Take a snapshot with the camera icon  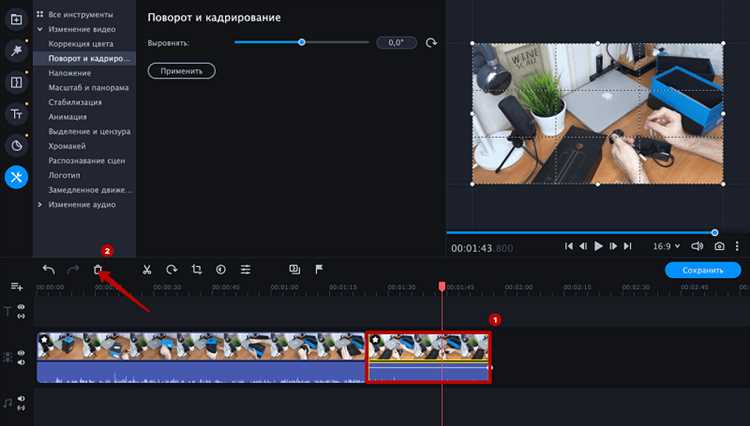719,246
